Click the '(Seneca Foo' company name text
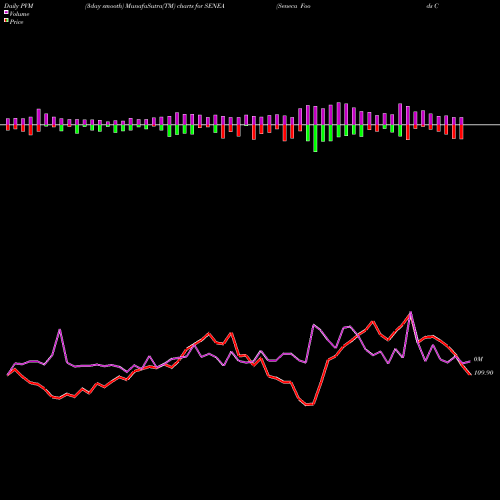500x500 pixels. (x=293, y=6)
